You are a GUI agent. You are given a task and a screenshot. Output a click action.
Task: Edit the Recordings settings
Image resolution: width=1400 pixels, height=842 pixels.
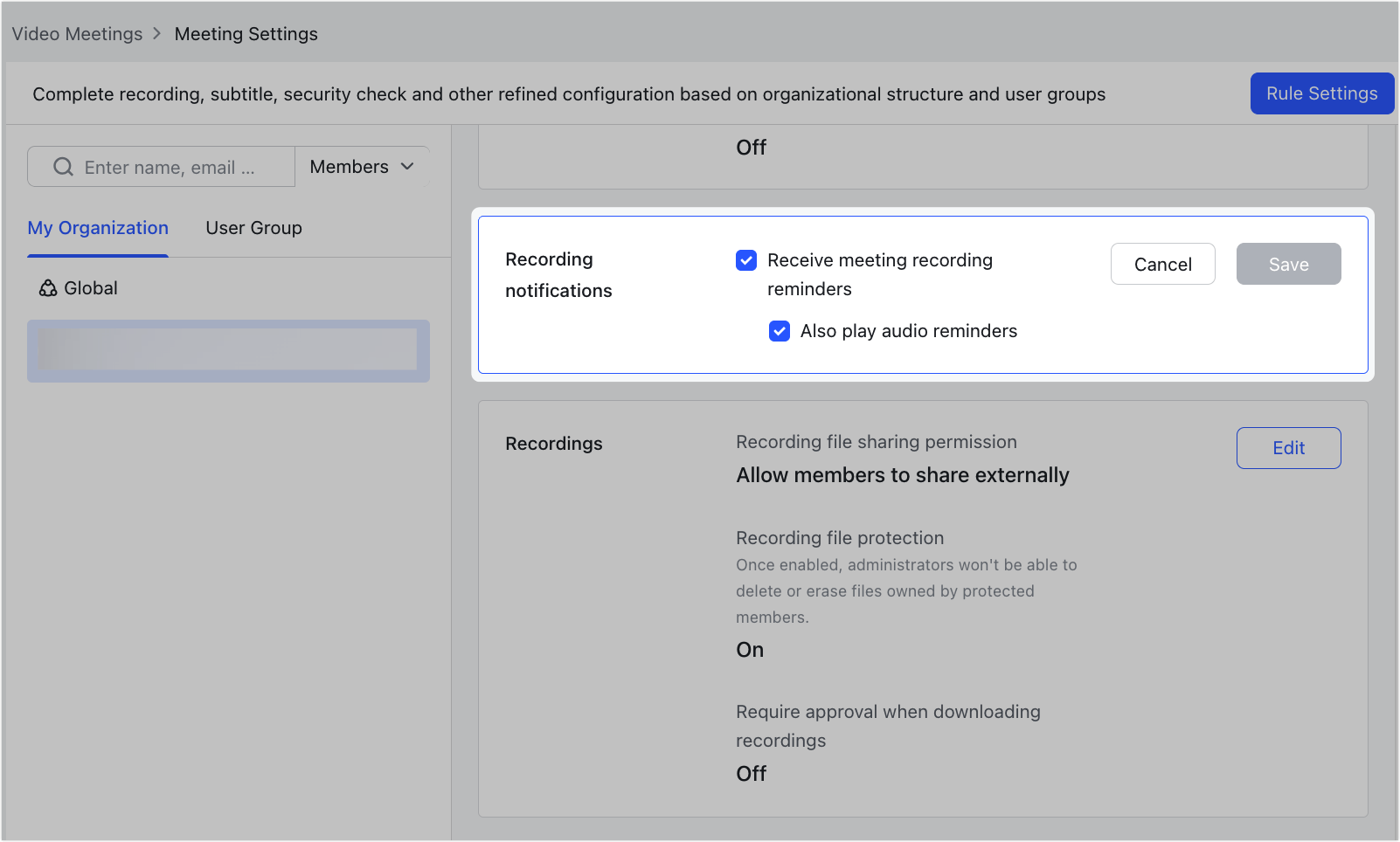tap(1288, 448)
